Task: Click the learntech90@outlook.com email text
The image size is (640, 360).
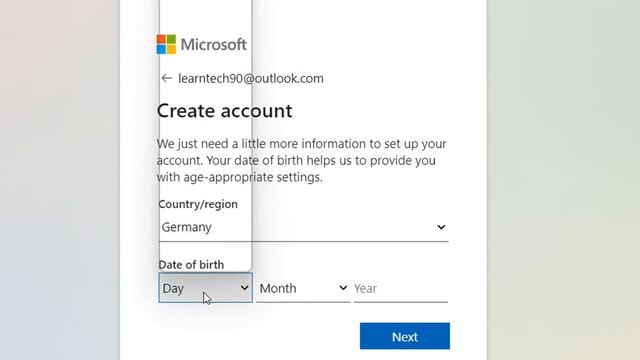Action: point(251,78)
